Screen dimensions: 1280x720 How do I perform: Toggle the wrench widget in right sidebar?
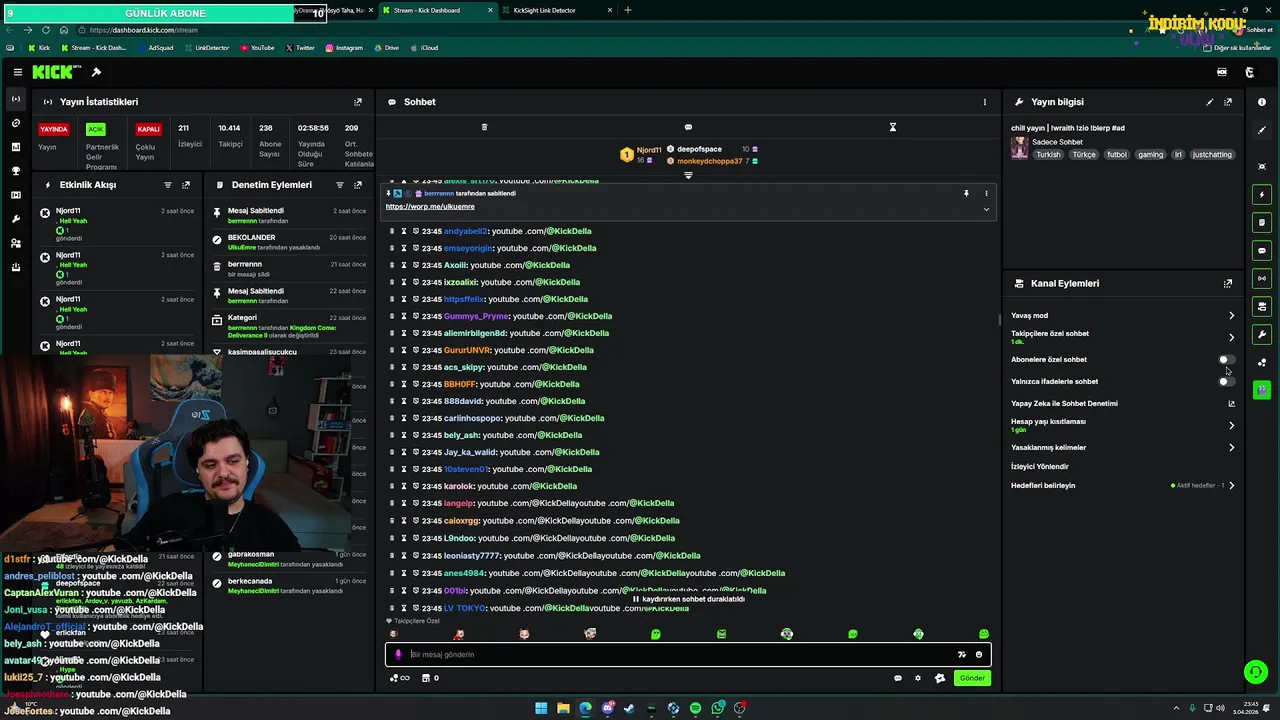pyautogui.click(x=1262, y=334)
